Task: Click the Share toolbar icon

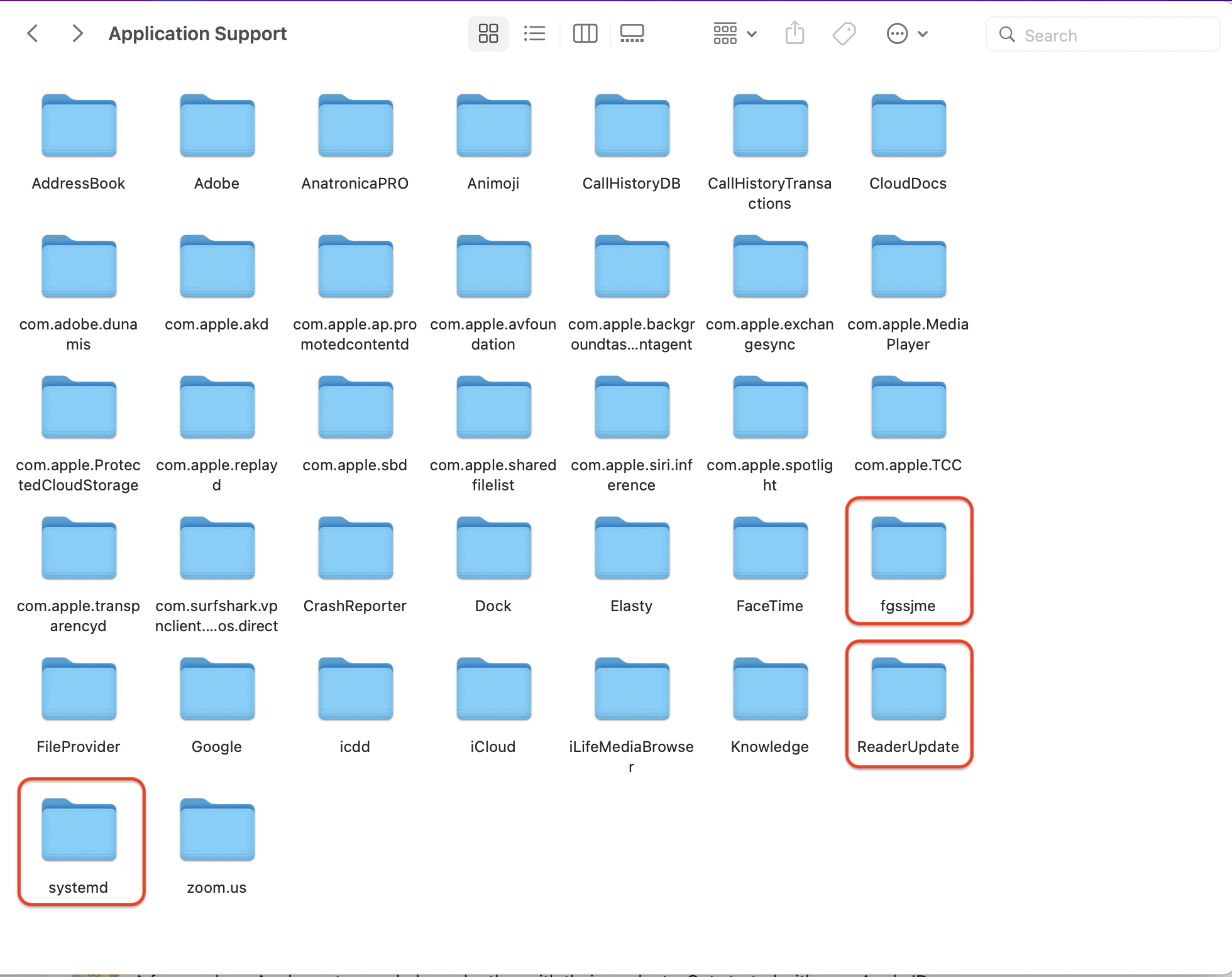Action: pos(795,34)
